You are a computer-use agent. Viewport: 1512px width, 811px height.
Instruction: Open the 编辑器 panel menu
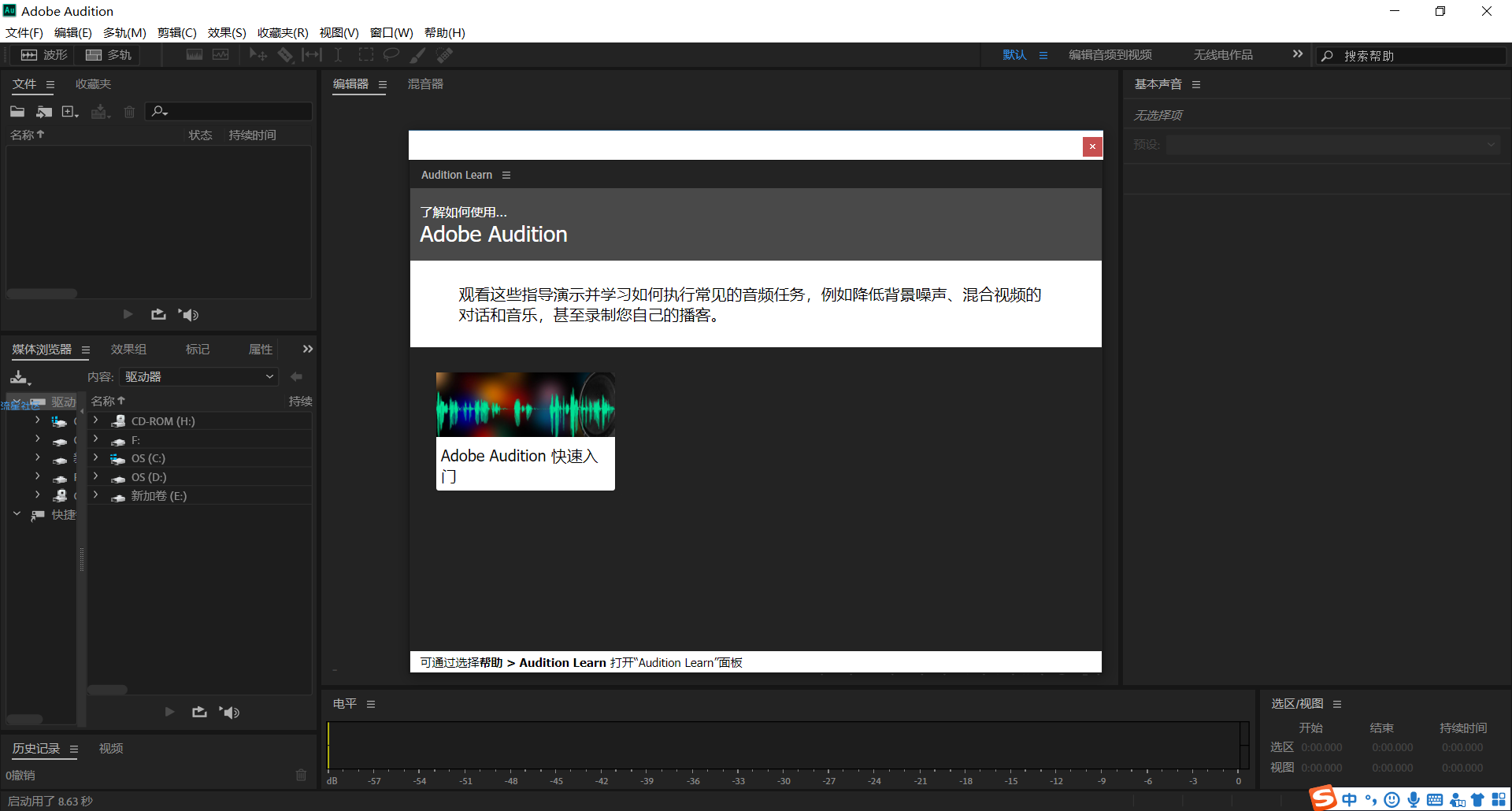coord(383,84)
